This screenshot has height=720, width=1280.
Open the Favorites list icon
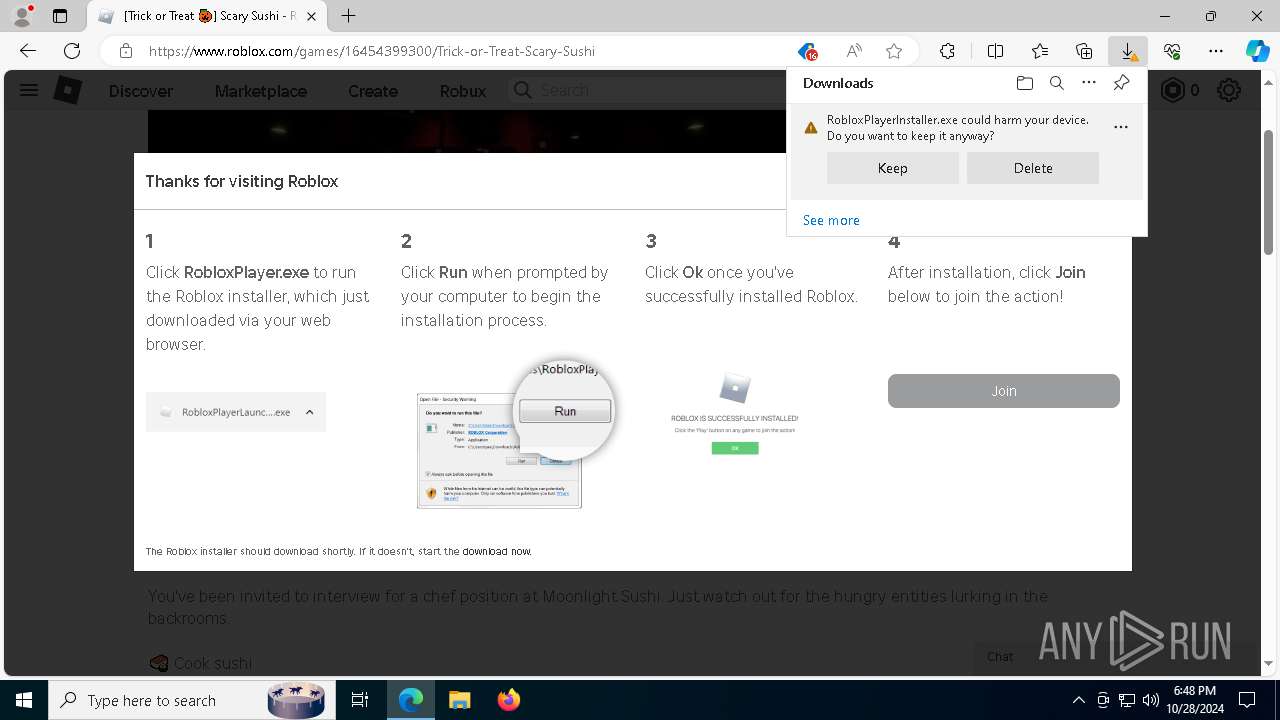pos(1040,51)
